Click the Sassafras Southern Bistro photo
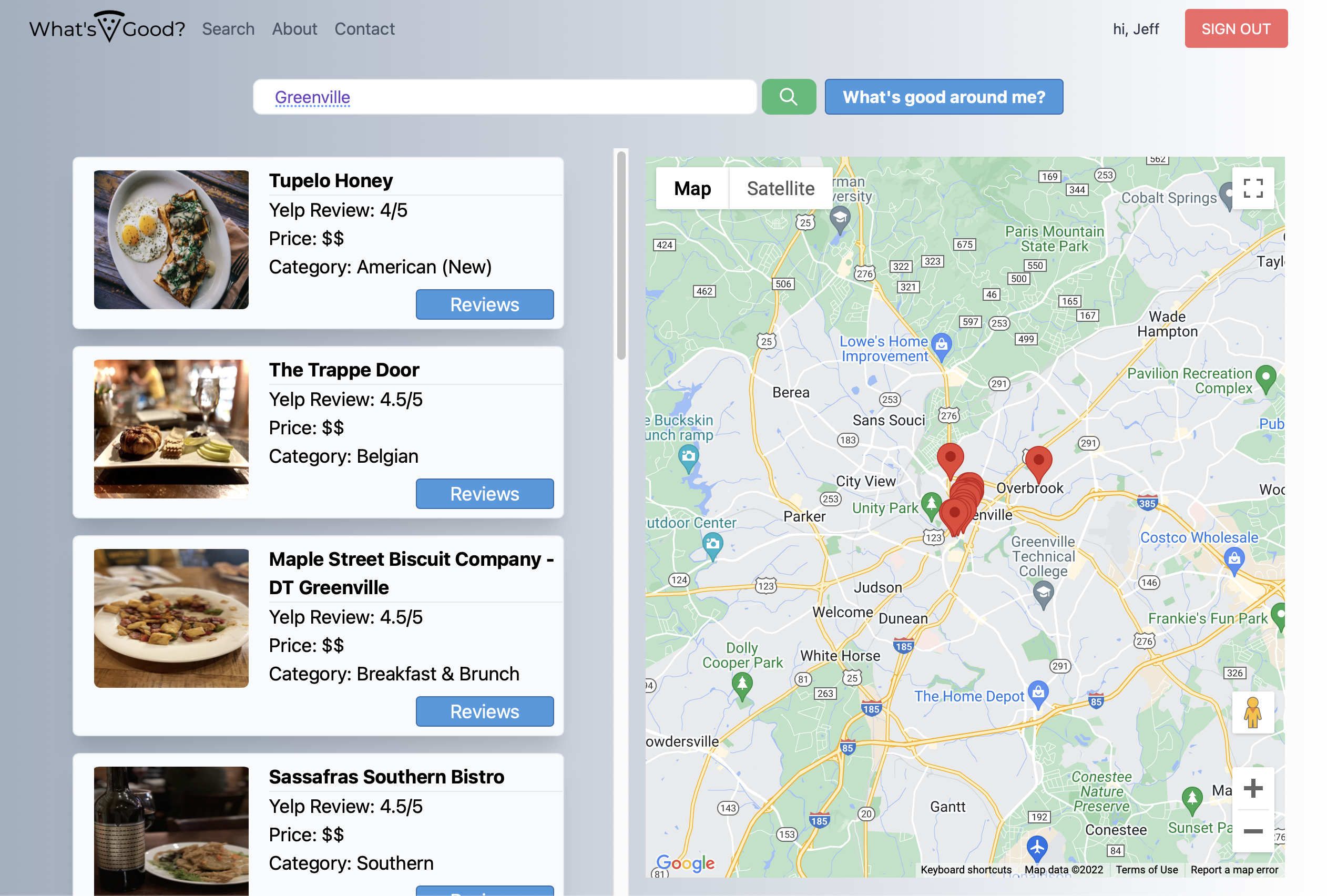 tap(171, 831)
